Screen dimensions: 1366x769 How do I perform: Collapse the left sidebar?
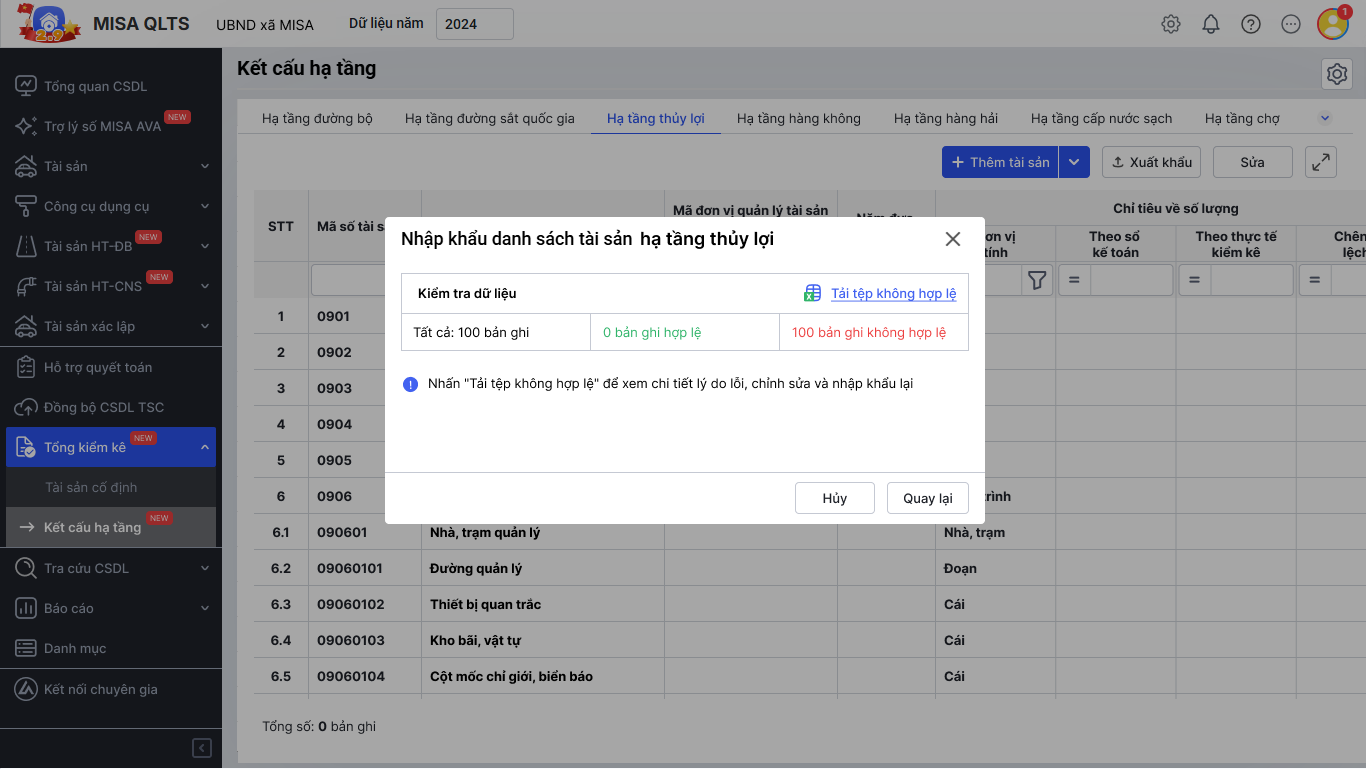pyautogui.click(x=202, y=748)
